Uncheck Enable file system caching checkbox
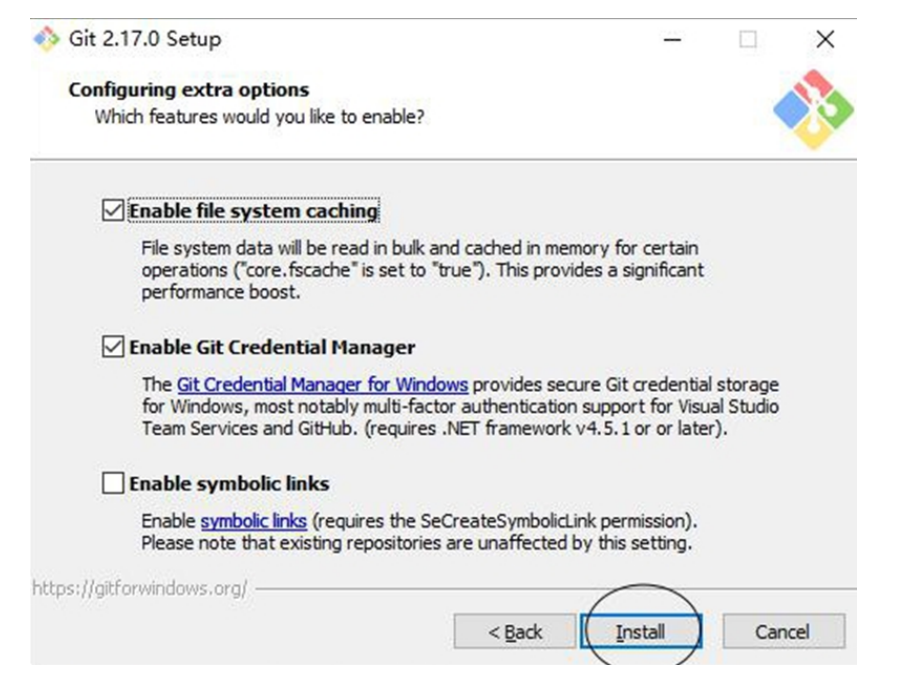Image resolution: width=897 pixels, height=689 pixels. coord(113,210)
